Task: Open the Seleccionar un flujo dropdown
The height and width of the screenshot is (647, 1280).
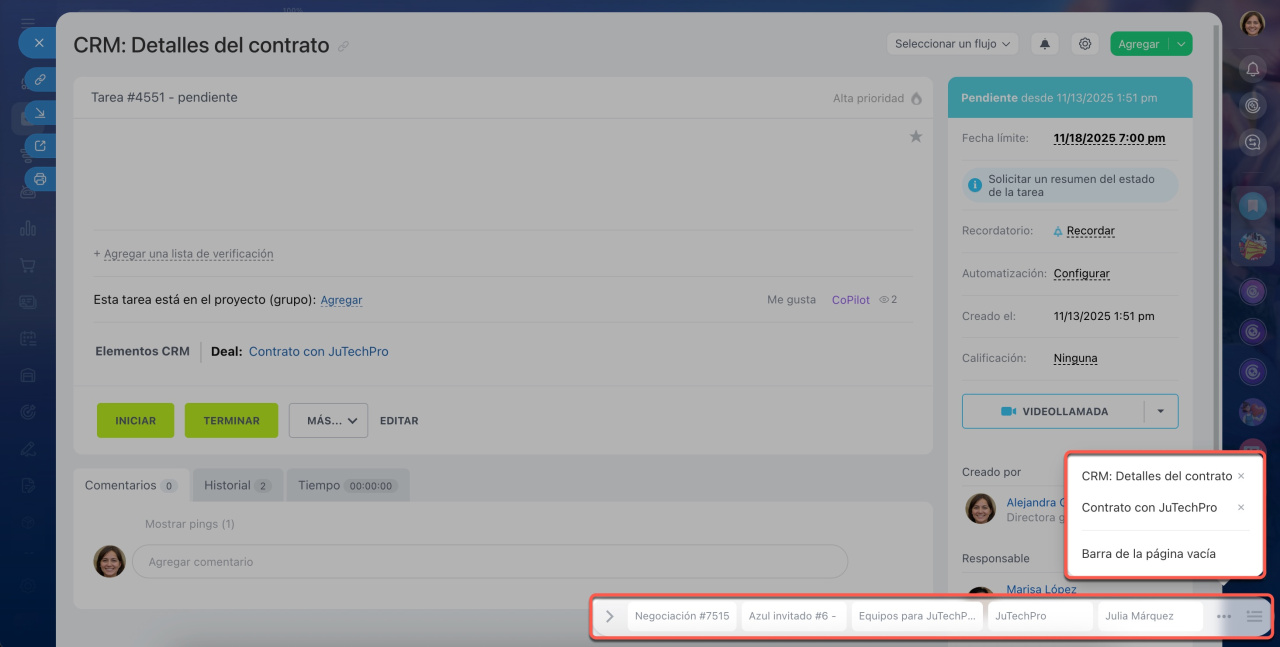Action: point(953,44)
